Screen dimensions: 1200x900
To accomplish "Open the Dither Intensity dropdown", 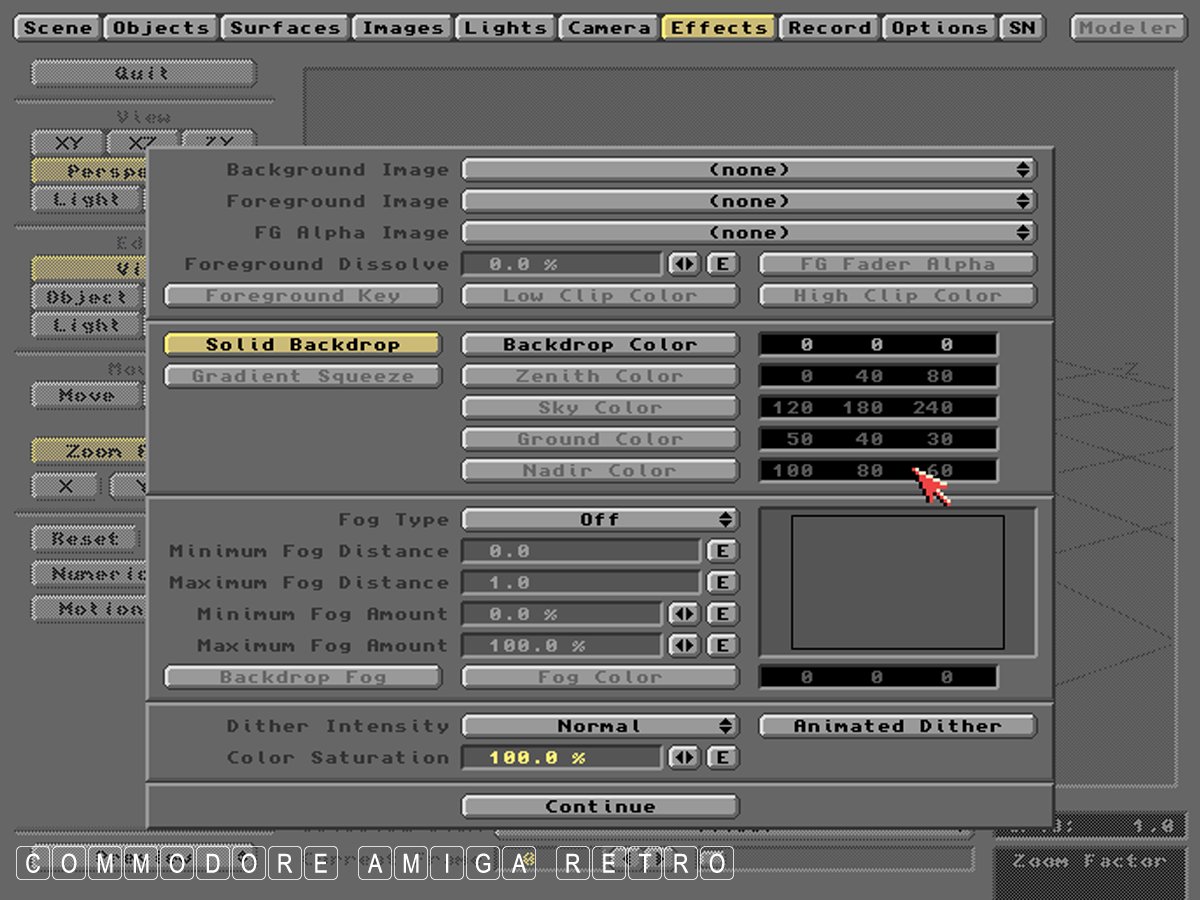I will click(600, 727).
